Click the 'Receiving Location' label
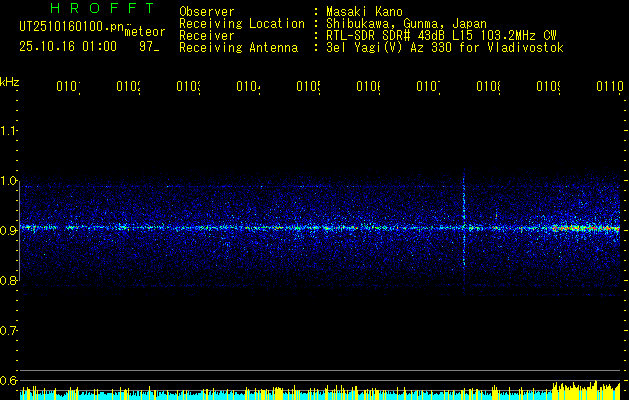Screen dimensions: 629x400 [x=242, y=24]
